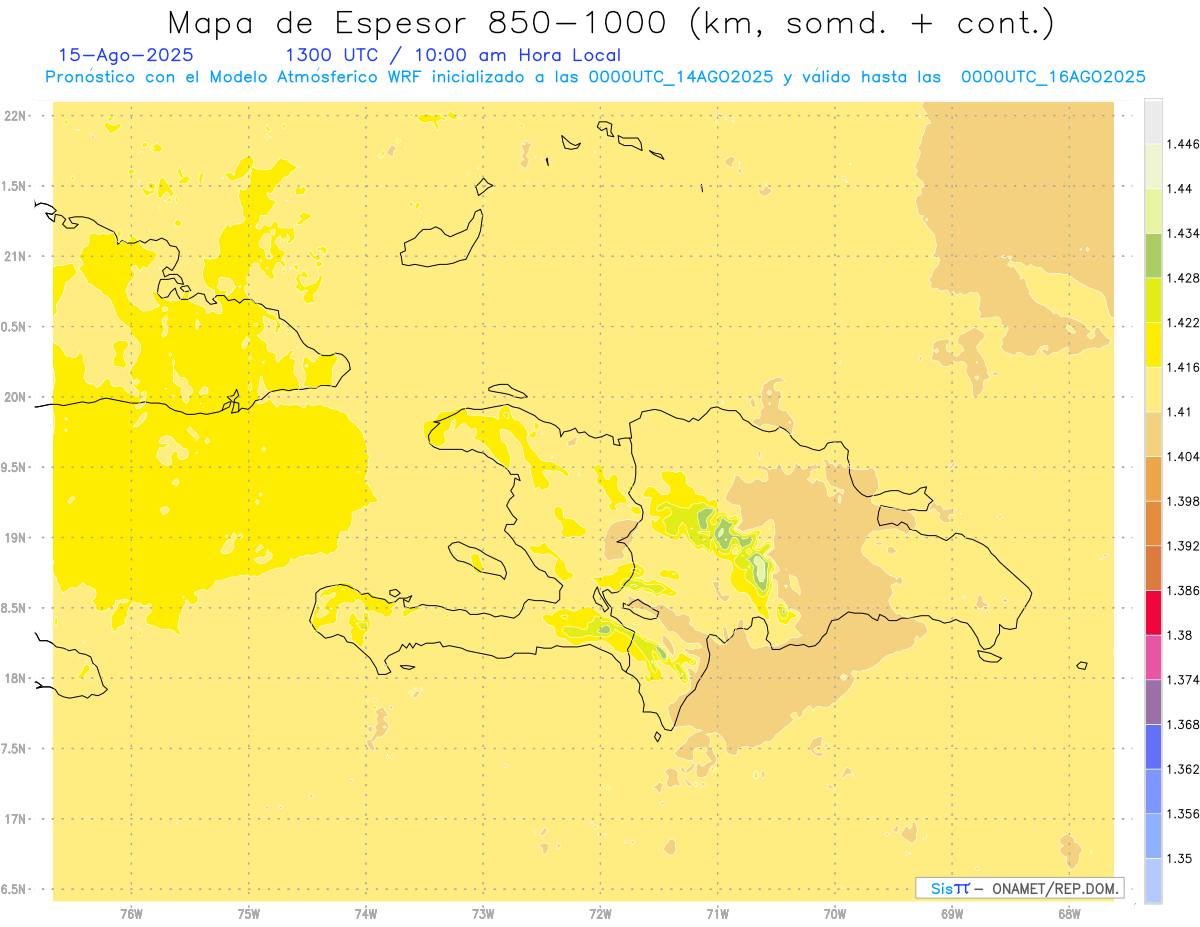The height and width of the screenshot is (927, 1200).
Task: Click the "18N" latitude label
Action: 15,678
